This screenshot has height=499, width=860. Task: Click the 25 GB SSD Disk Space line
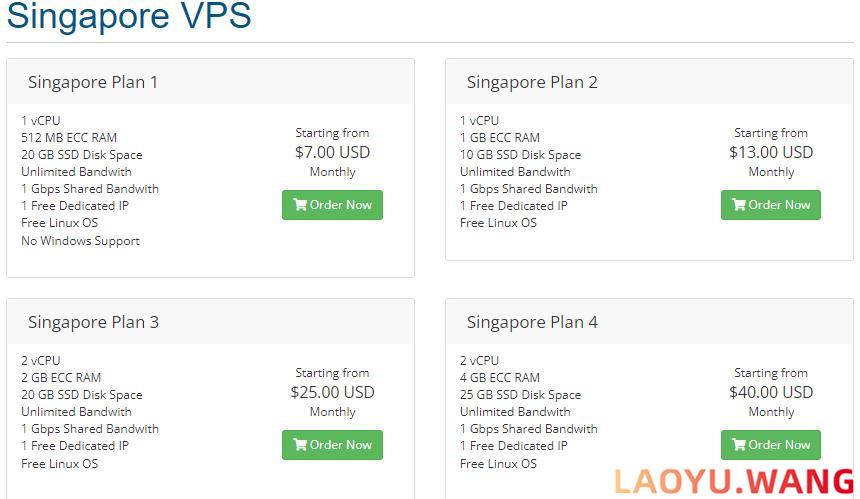pos(520,395)
